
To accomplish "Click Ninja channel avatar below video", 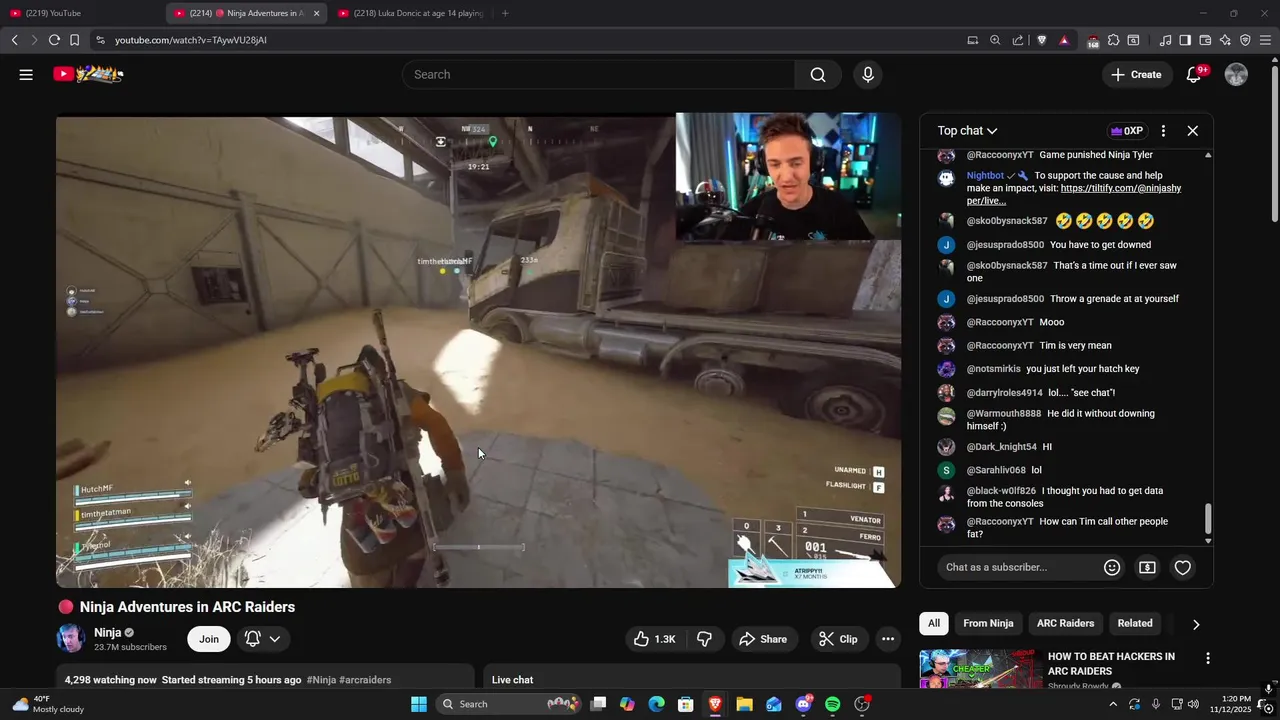I will pyautogui.click(x=70, y=638).
